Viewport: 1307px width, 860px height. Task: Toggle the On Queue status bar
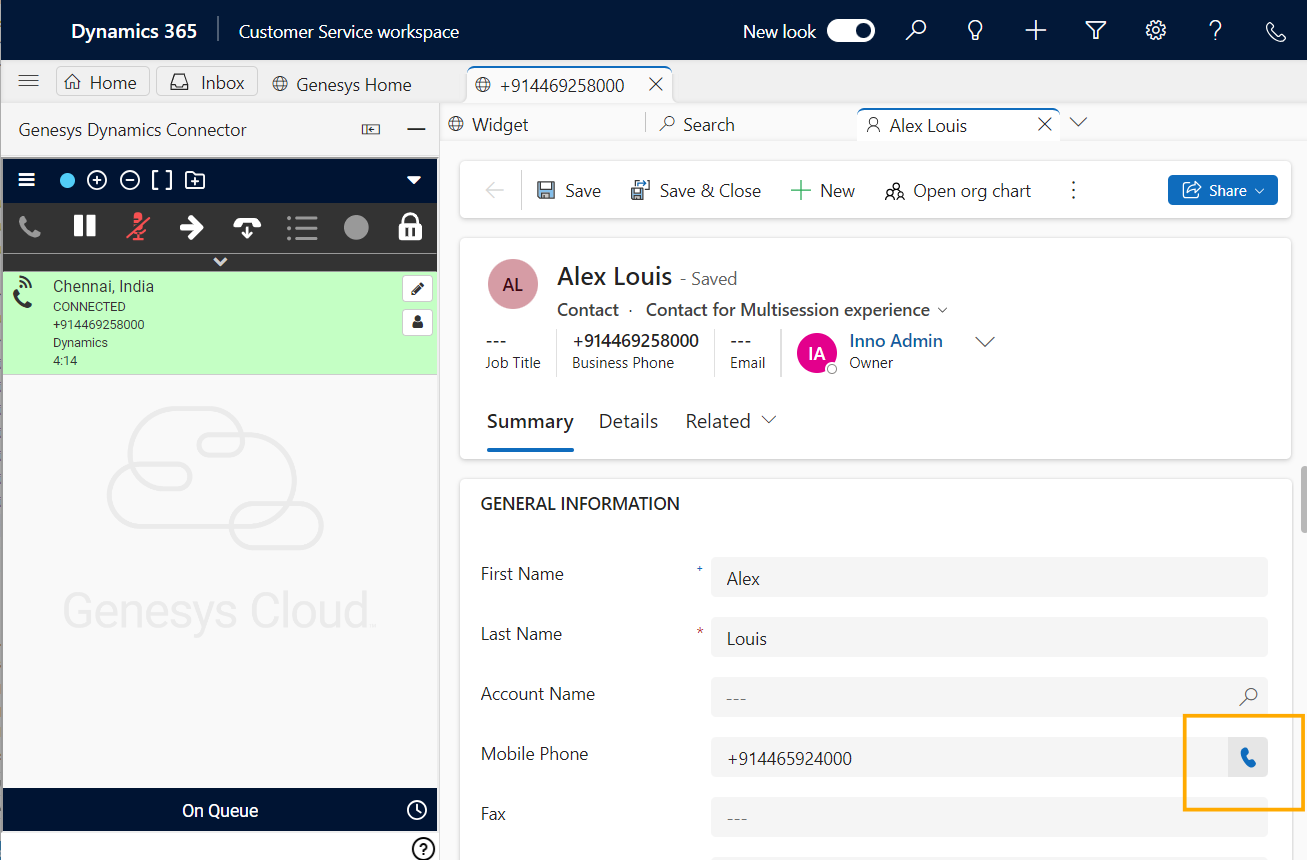click(x=219, y=810)
